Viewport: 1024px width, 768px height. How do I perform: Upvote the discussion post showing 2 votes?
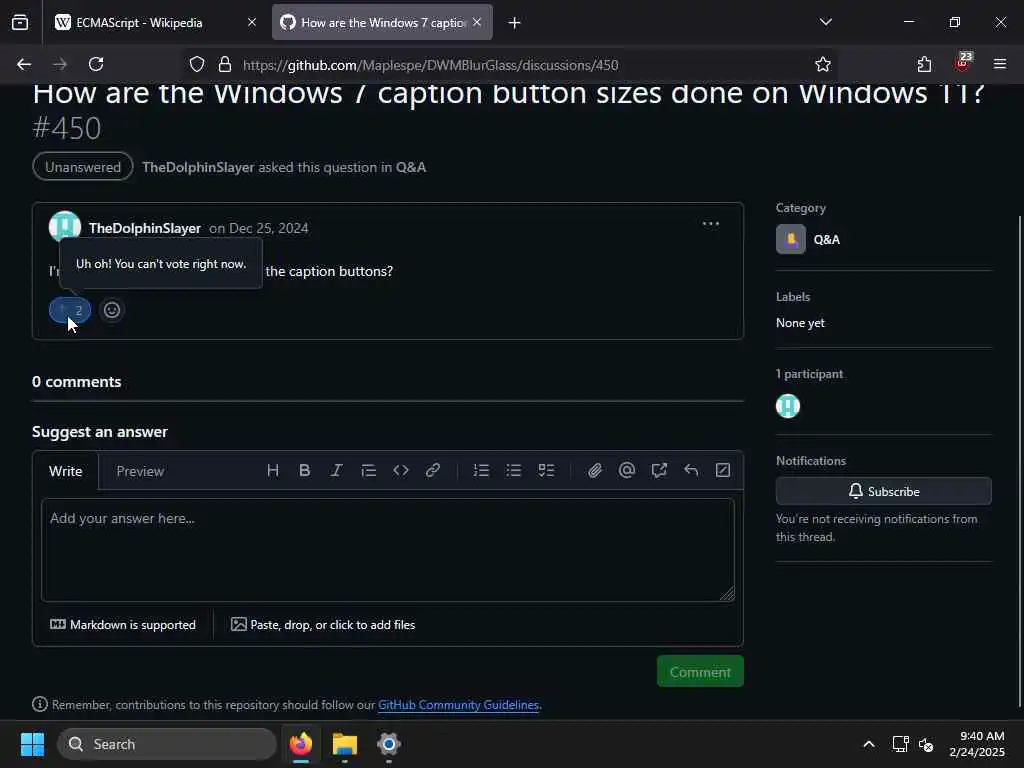(x=70, y=310)
